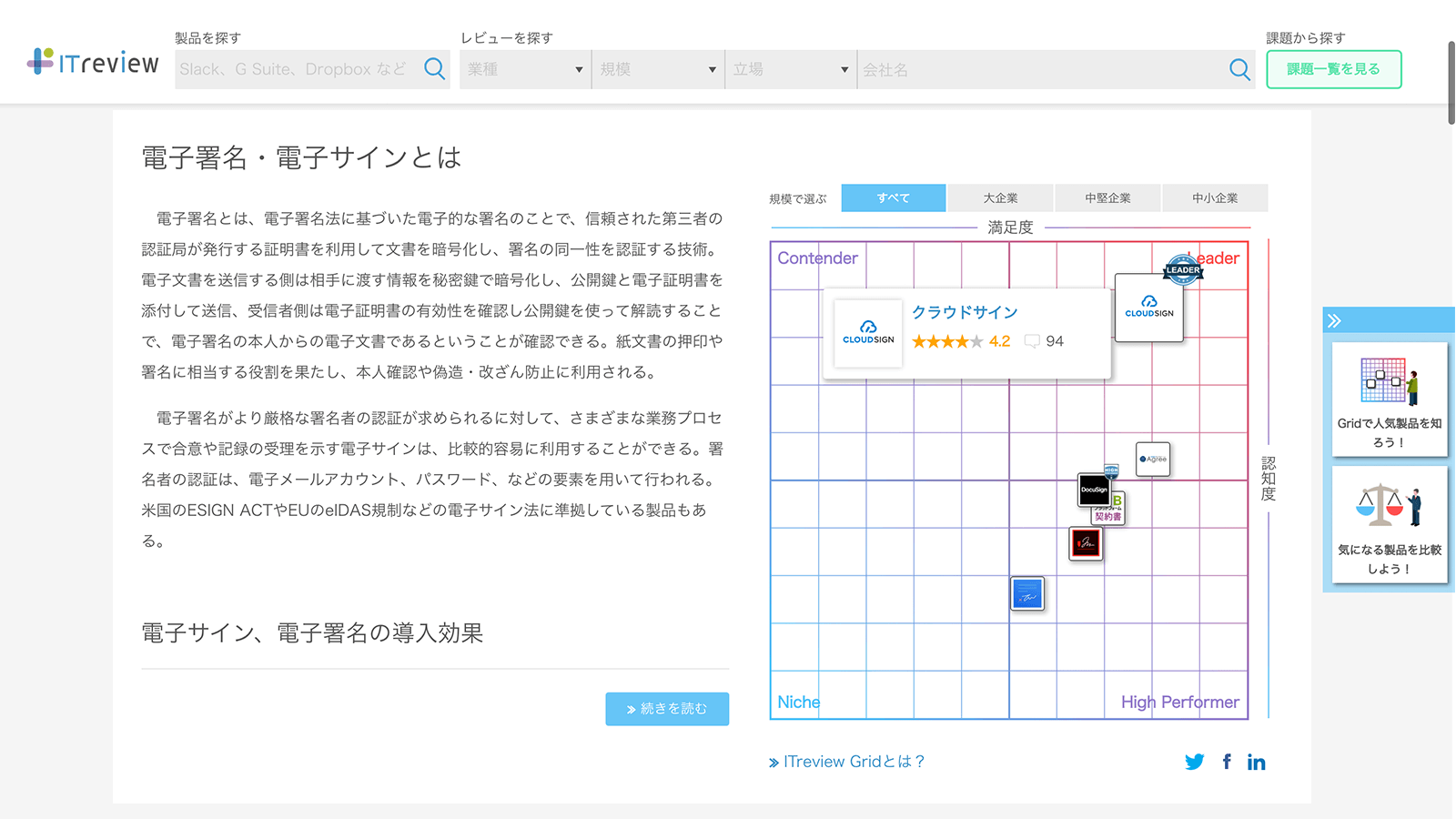Click the 認知度 axis label
Viewport: 1456px width, 819px height.
click(x=1269, y=479)
